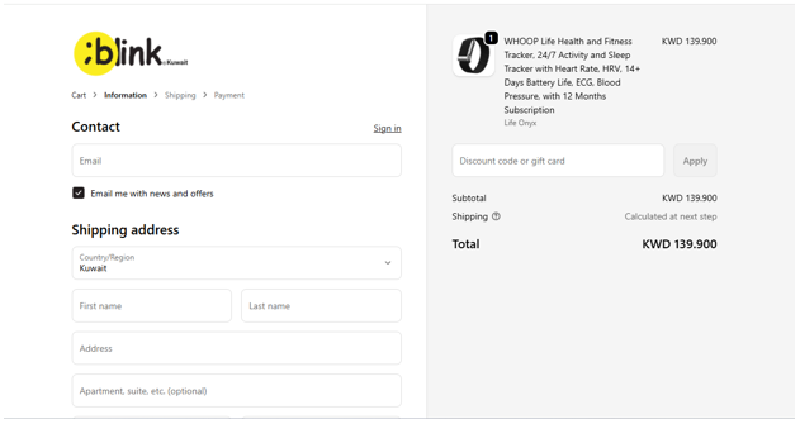Open the Country/Region dropdown
800x424 pixels.
click(236, 263)
